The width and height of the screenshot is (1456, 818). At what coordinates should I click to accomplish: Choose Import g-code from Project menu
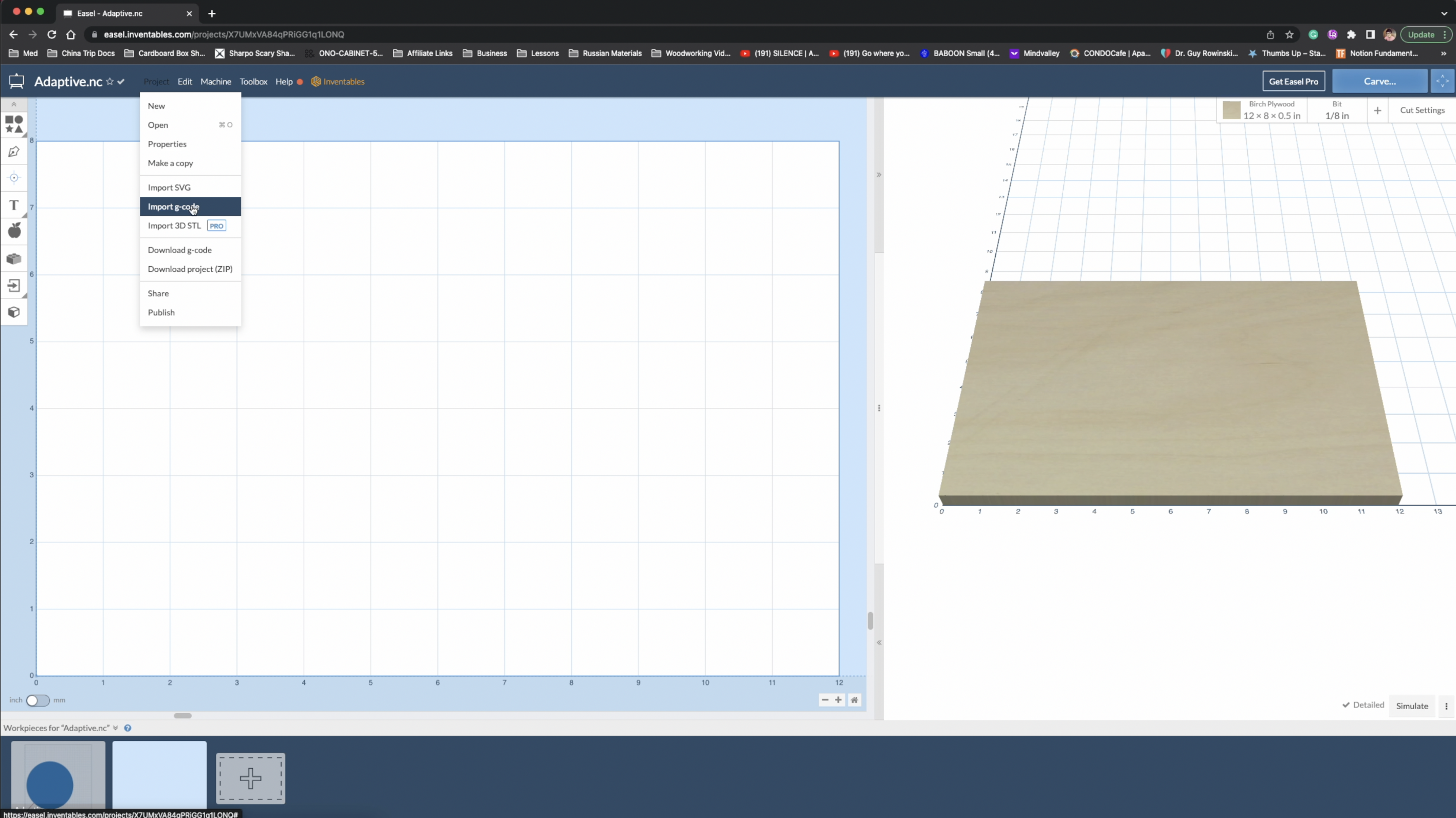pos(173,206)
